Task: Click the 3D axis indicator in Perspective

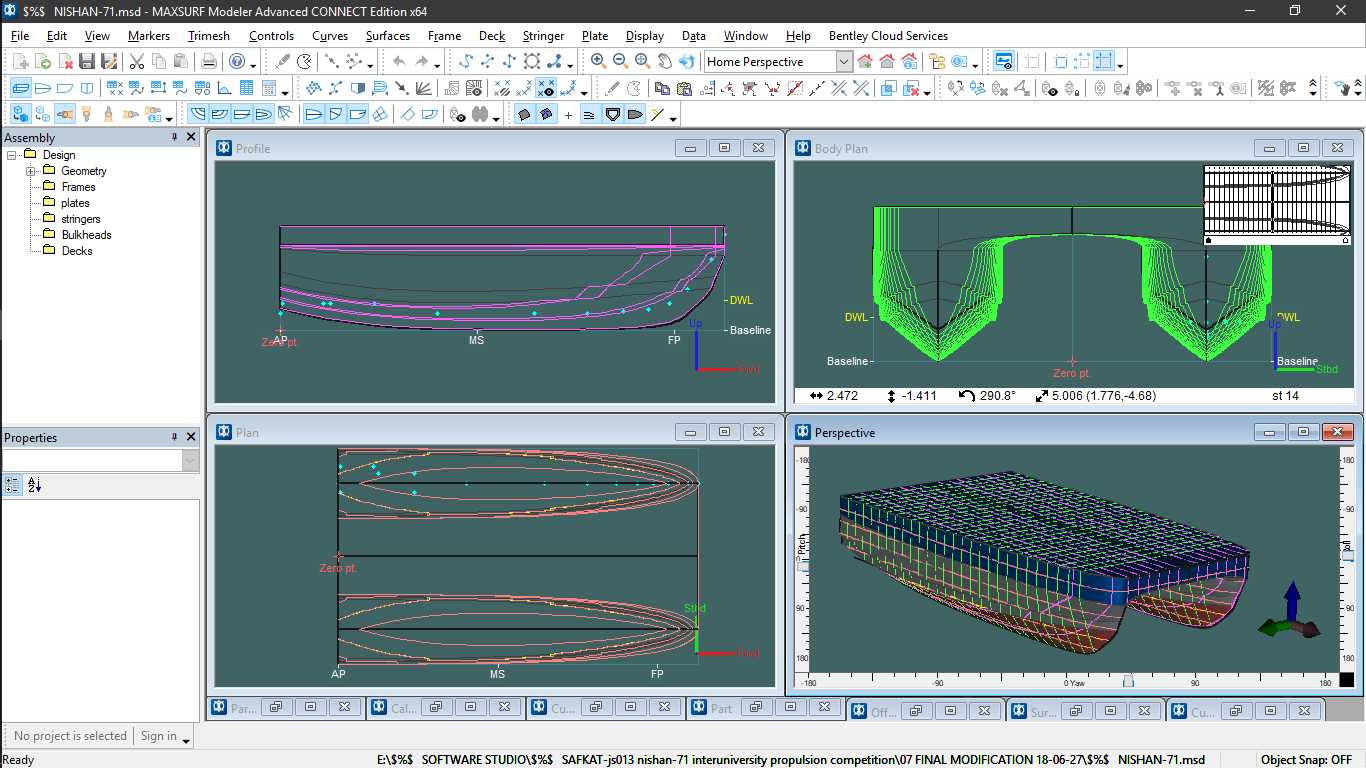Action: (x=1290, y=611)
